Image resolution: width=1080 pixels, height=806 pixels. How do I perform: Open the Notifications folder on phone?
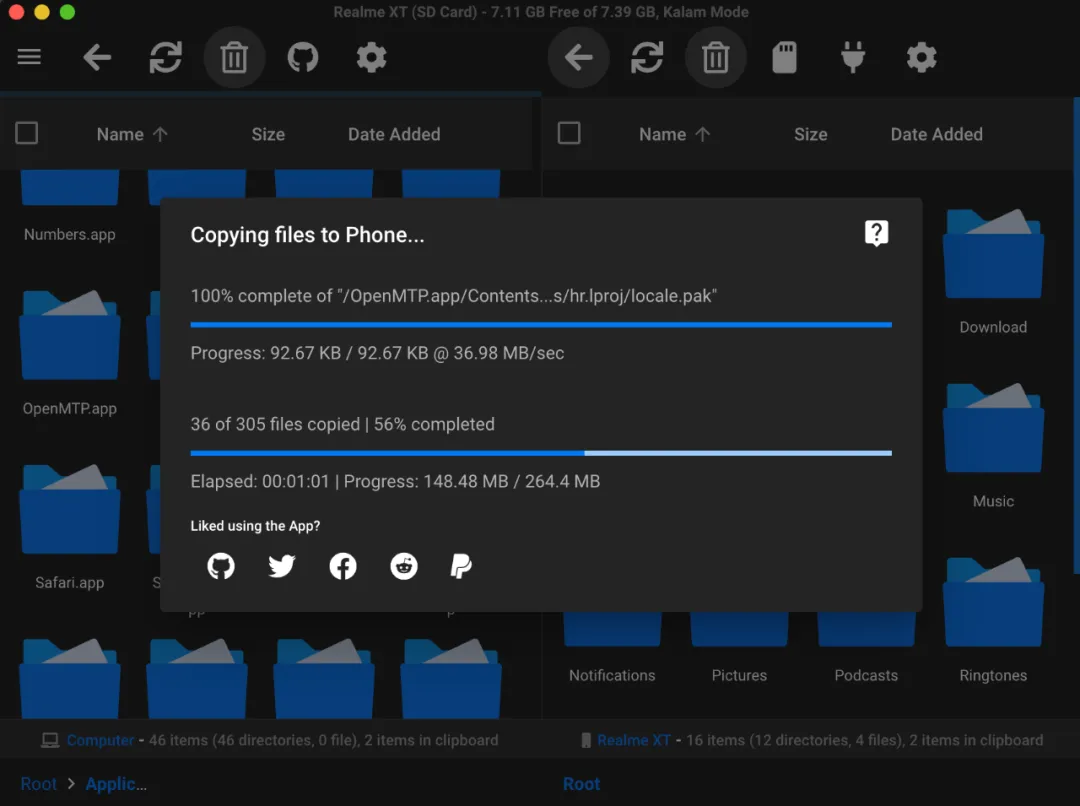[x=612, y=648]
